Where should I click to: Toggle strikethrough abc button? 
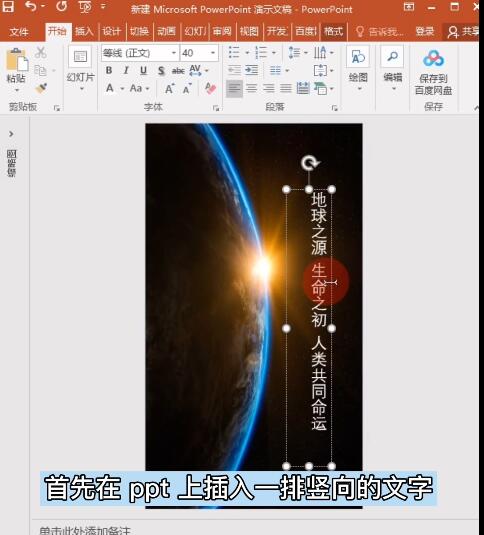coord(178,71)
